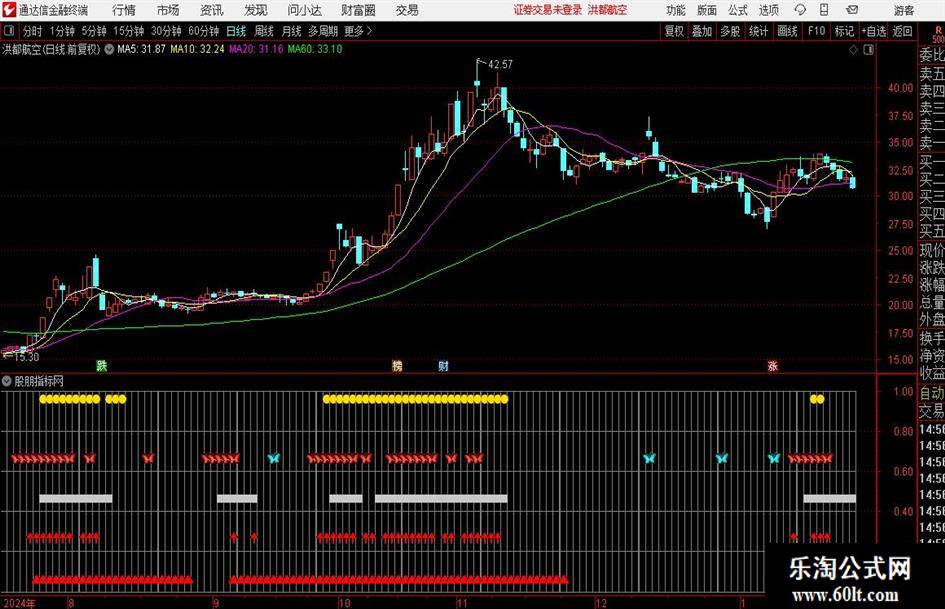Click the blue 财 event marker

click(444, 365)
